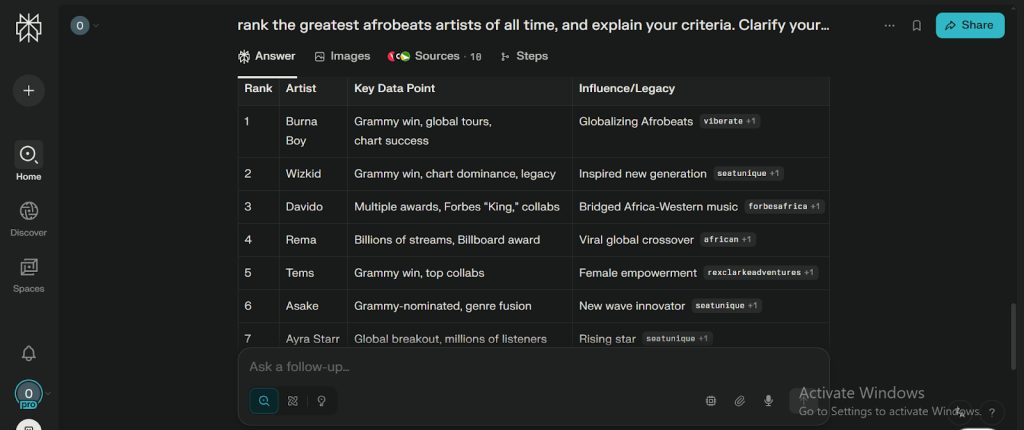This screenshot has height=430, width=1024.
Task: Open the forbesafrica citation in the Davido row
Action: [784, 207]
